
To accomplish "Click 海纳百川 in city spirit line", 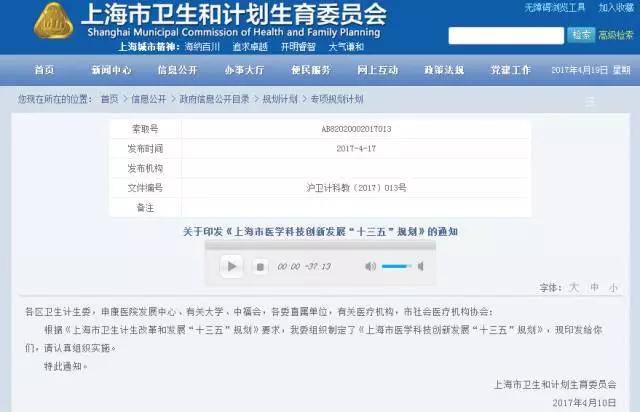I will [x=202, y=47].
